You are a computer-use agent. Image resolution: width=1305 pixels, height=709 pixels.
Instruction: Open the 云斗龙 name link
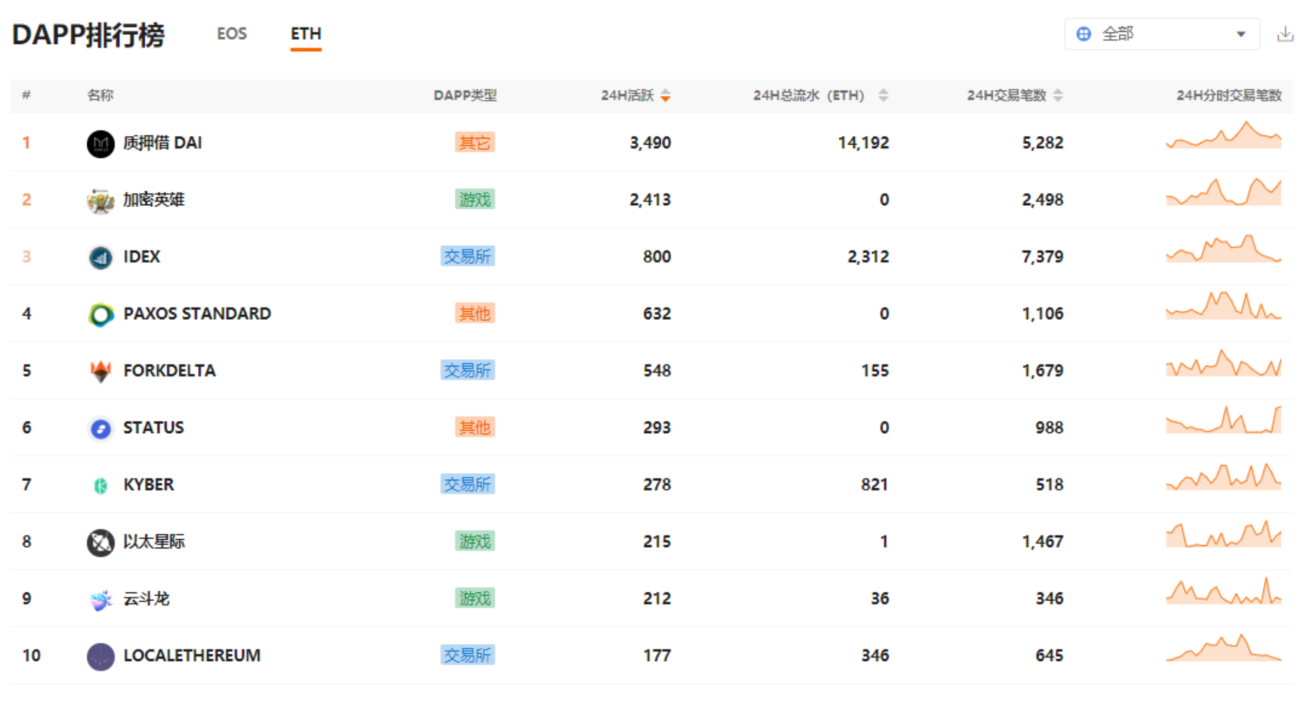coord(146,599)
